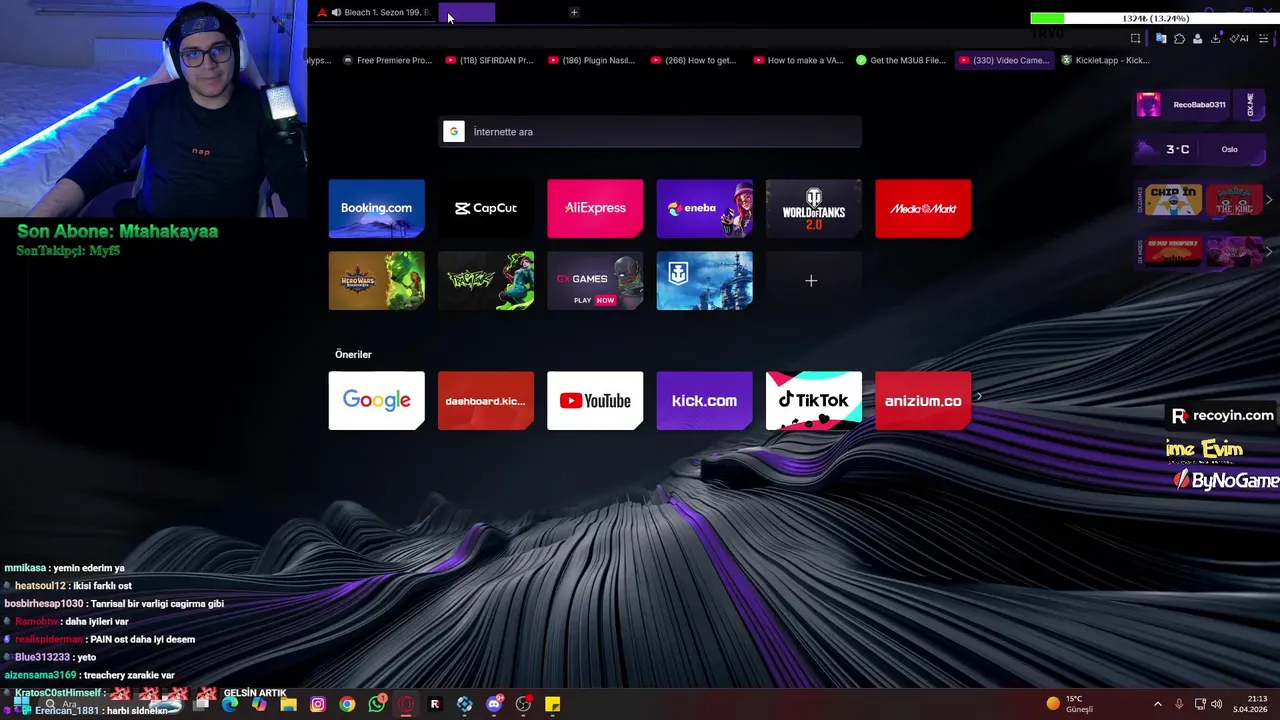The image size is (1280, 720).
Task: Open the Google Translate extension icon
Action: (1161, 38)
